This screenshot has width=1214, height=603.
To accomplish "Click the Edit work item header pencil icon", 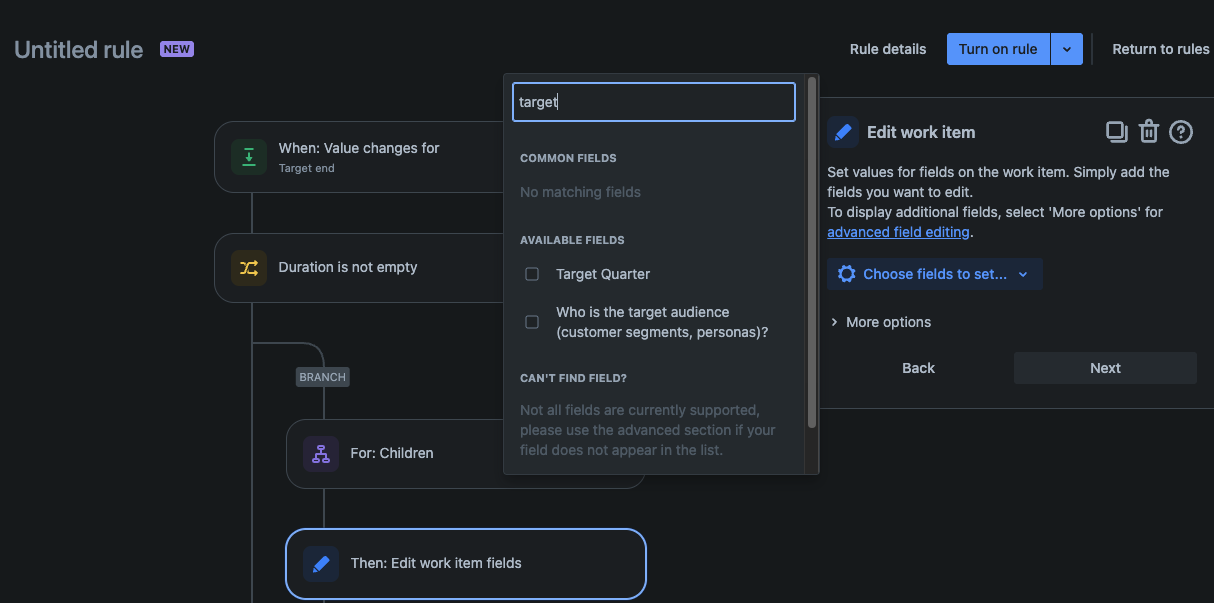I will point(843,131).
